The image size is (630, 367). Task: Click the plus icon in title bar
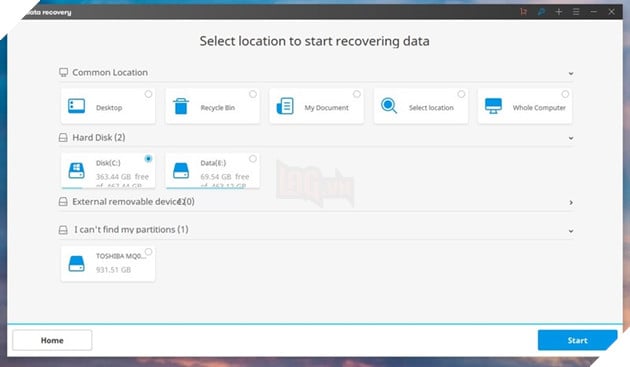click(x=558, y=12)
